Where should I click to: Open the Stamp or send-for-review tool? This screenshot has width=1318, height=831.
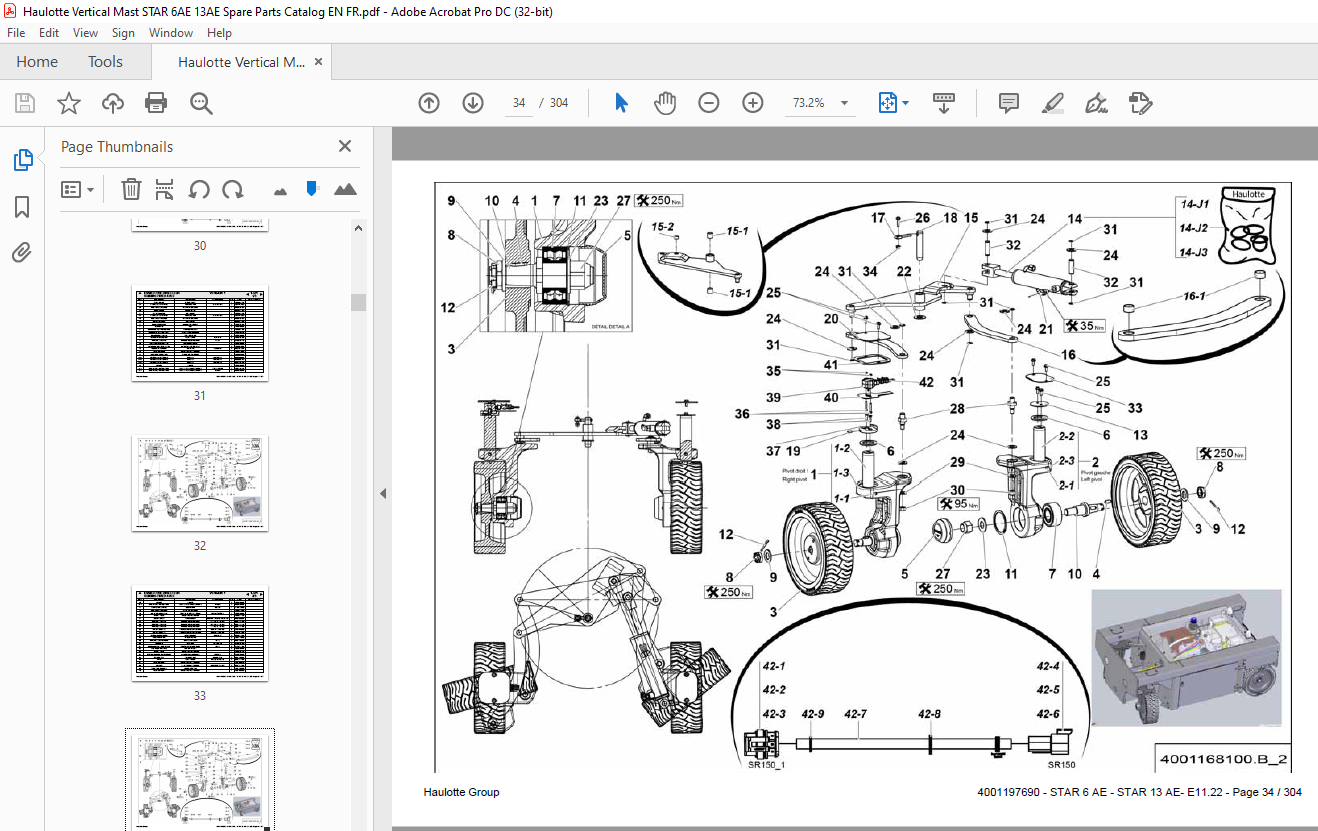(1141, 103)
